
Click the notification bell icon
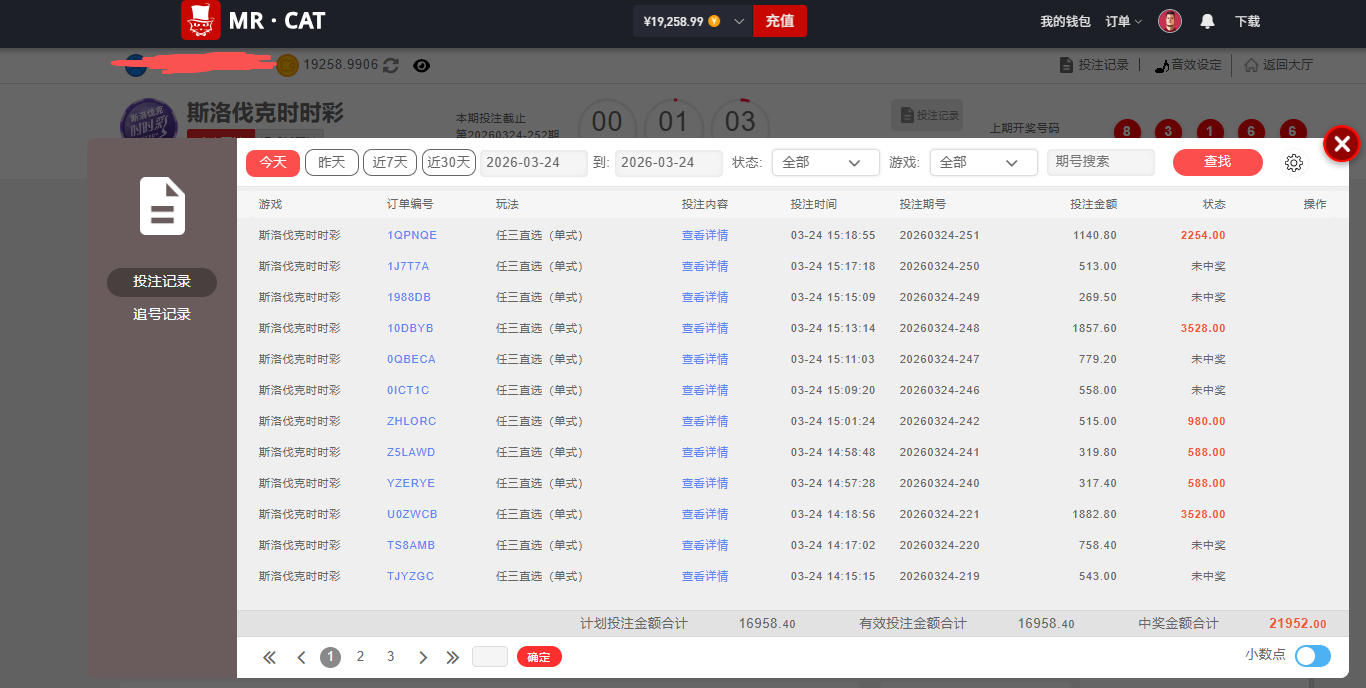point(1207,21)
